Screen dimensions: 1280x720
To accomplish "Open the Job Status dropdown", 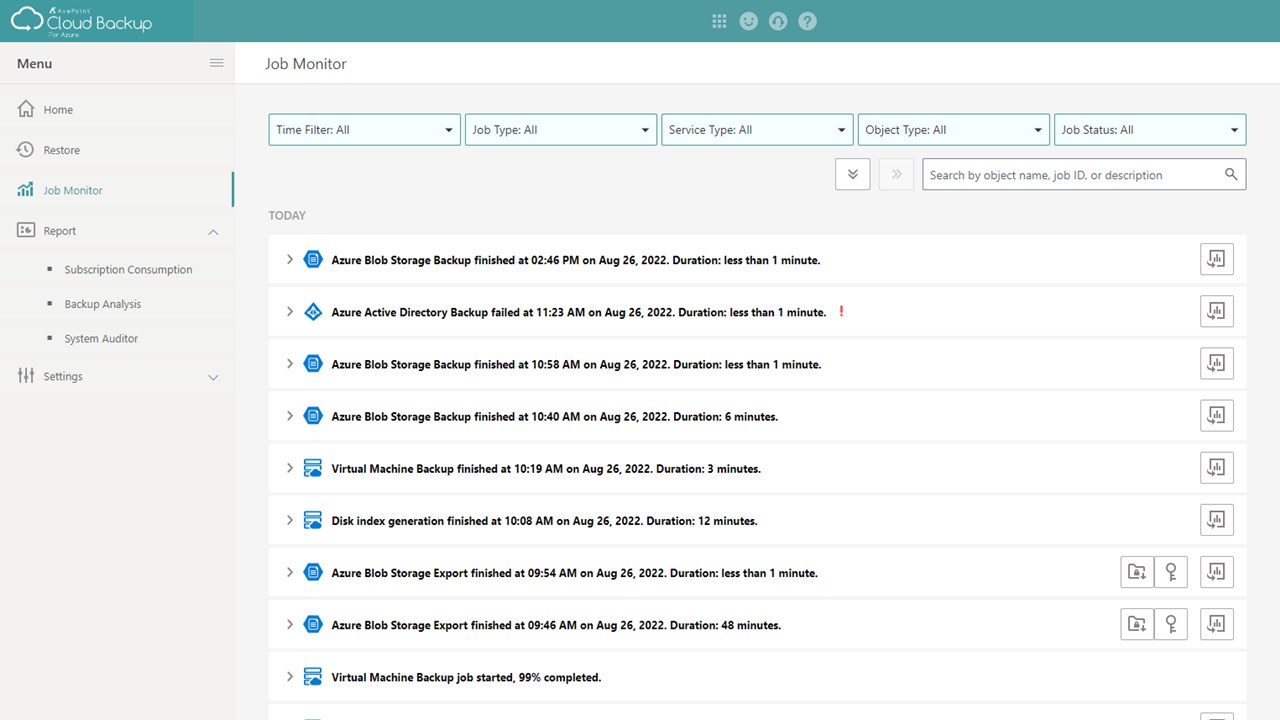I will coord(1150,130).
